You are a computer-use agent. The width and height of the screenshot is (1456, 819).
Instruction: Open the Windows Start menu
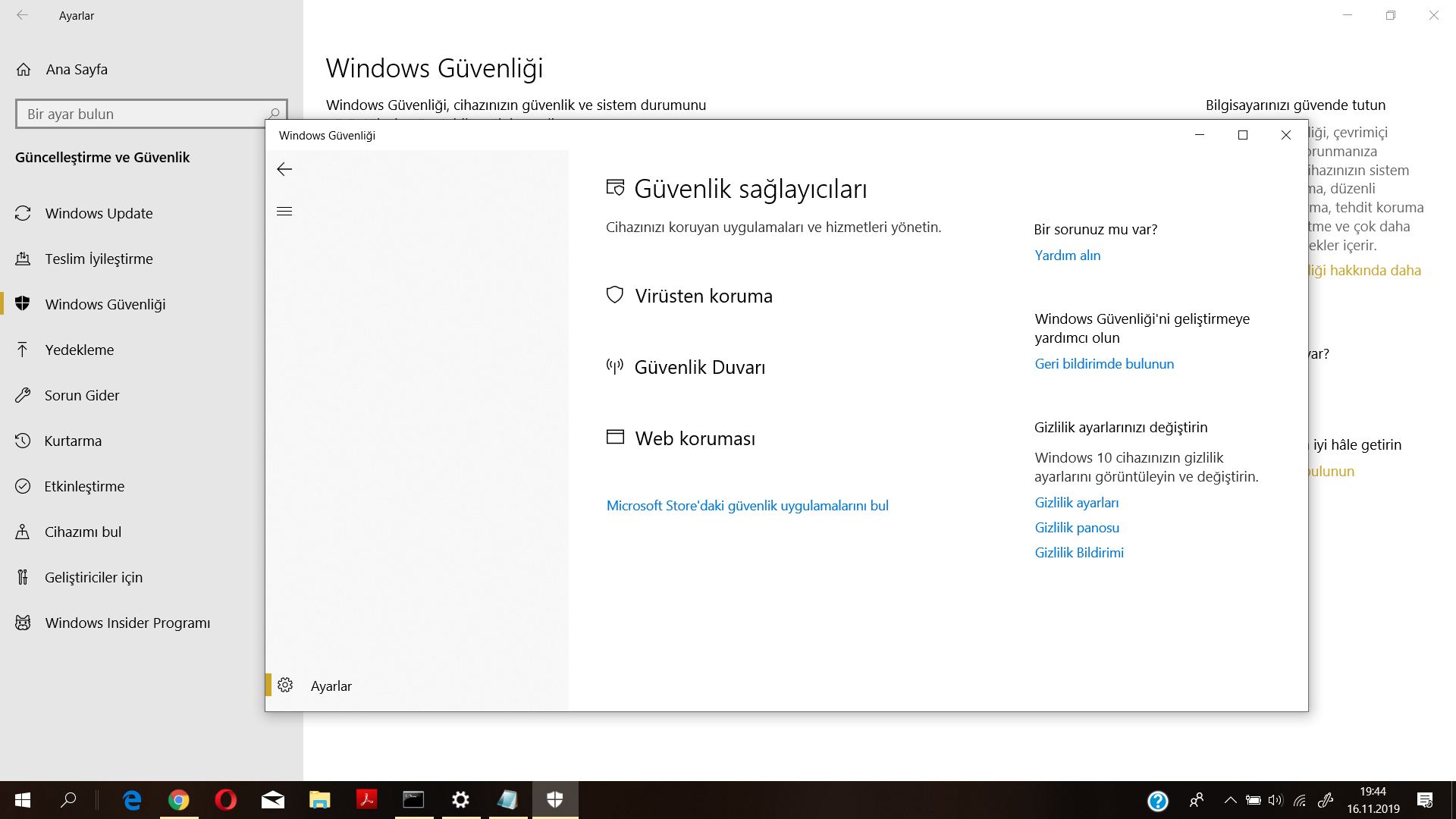coord(23,800)
